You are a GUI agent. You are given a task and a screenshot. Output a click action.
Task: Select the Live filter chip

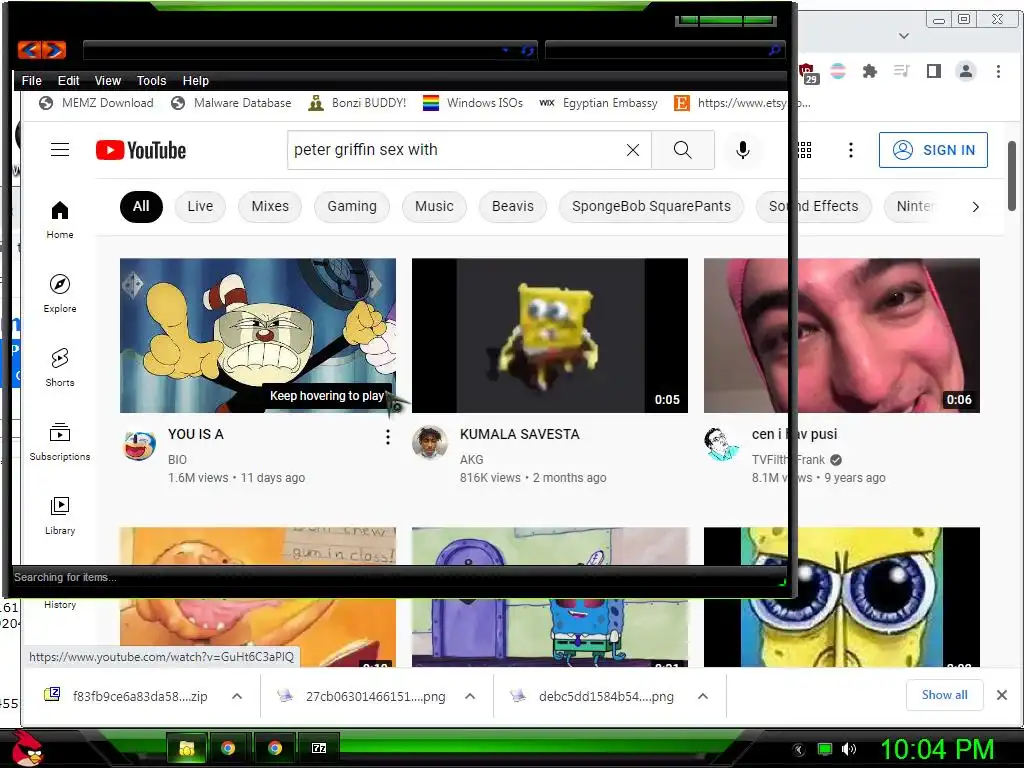coord(200,206)
